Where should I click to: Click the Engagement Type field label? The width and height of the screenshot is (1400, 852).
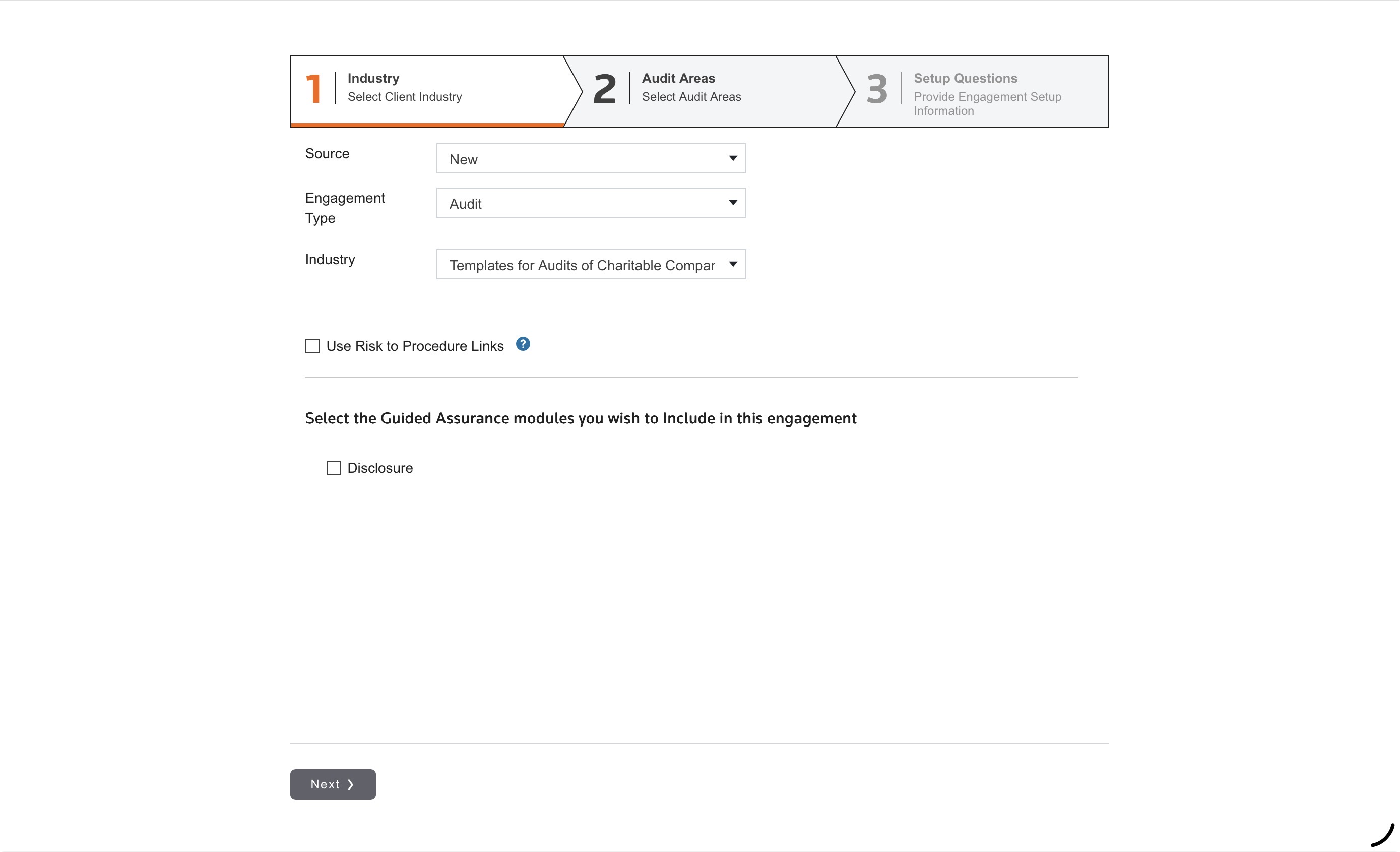pos(345,208)
